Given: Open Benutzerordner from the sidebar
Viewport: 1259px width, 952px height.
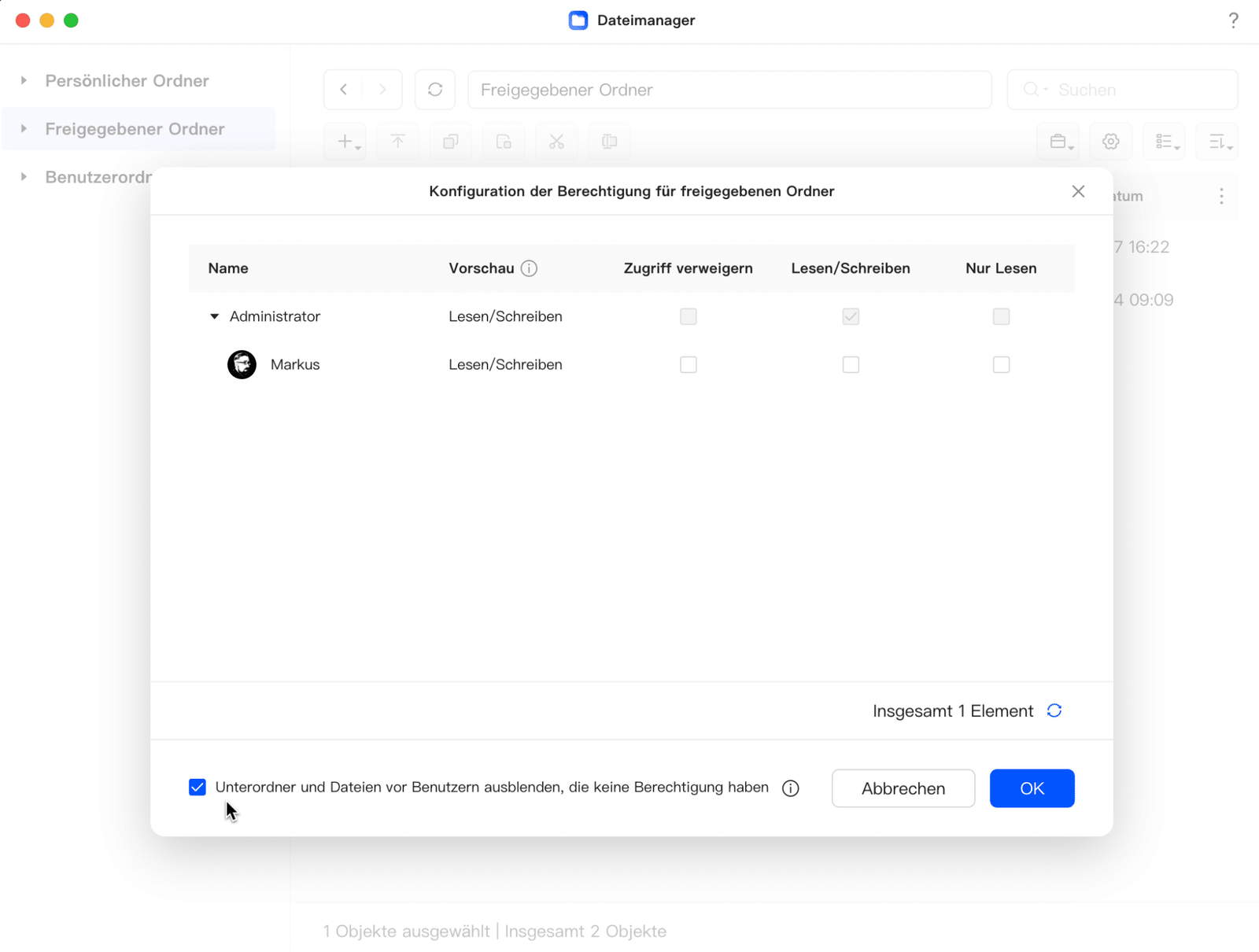Looking at the screenshot, I should [x=98, y=177].
